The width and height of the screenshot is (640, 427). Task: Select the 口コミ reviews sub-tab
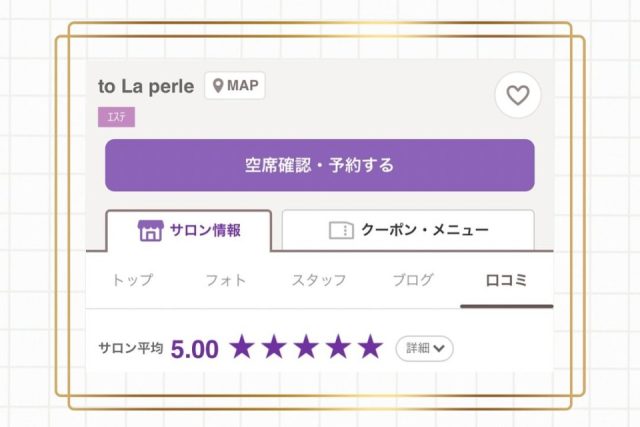click(x=507, y=280)
